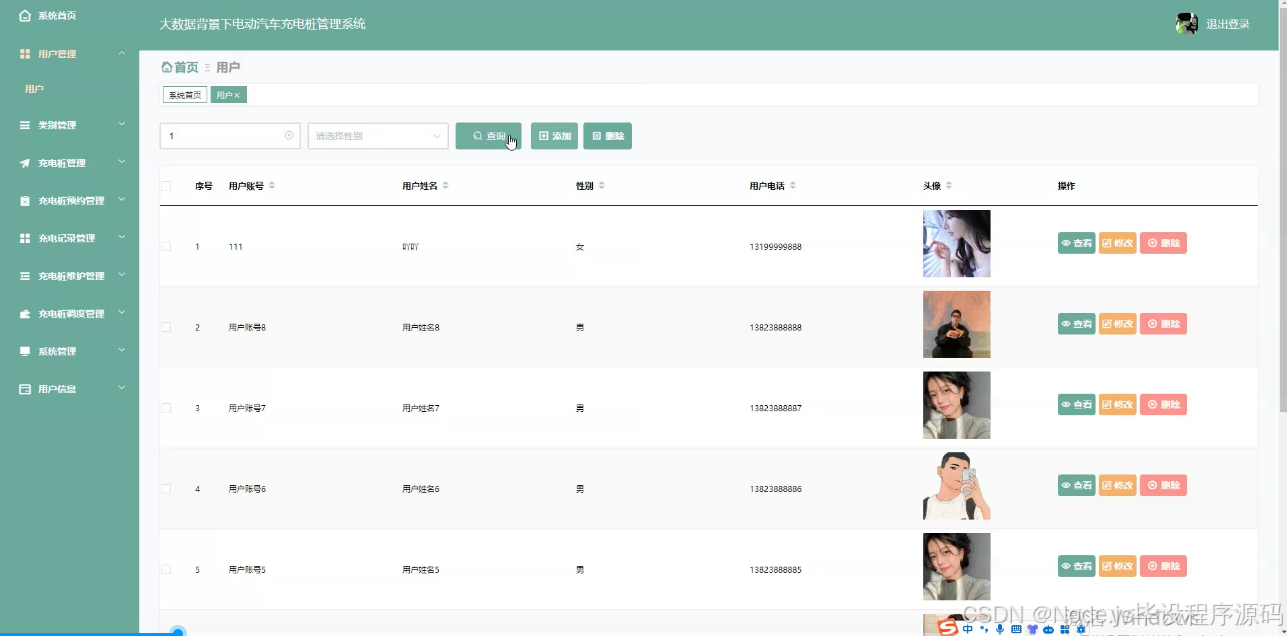Expand the 类别管理 menu chevron
This screenshot has height=636, width=1287.
click(x=122, y=125)
